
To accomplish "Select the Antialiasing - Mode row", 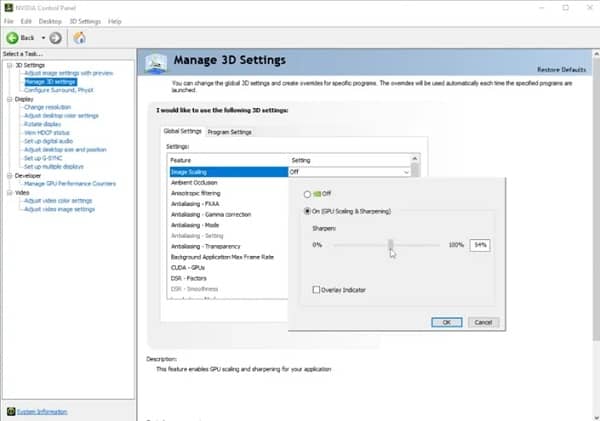I will click(x=228, y=225).
